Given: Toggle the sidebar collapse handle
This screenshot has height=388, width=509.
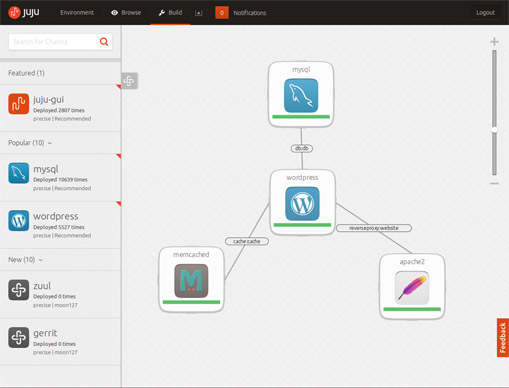Looking at the screenshot, I should point(129,81).
